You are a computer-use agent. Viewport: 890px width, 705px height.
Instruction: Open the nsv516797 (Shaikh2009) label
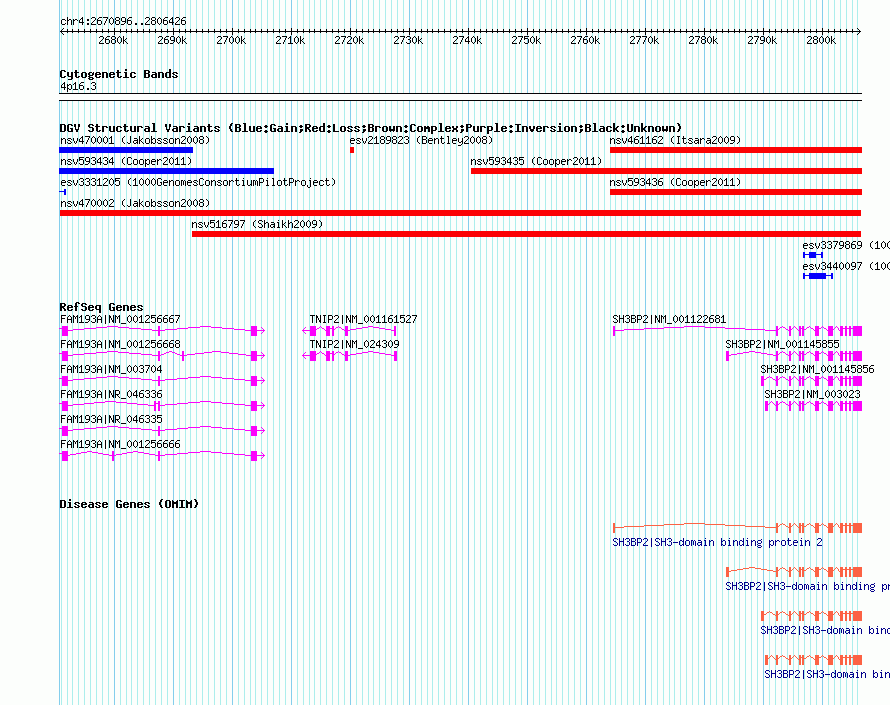pyautogui.click(x=257, y=224)
